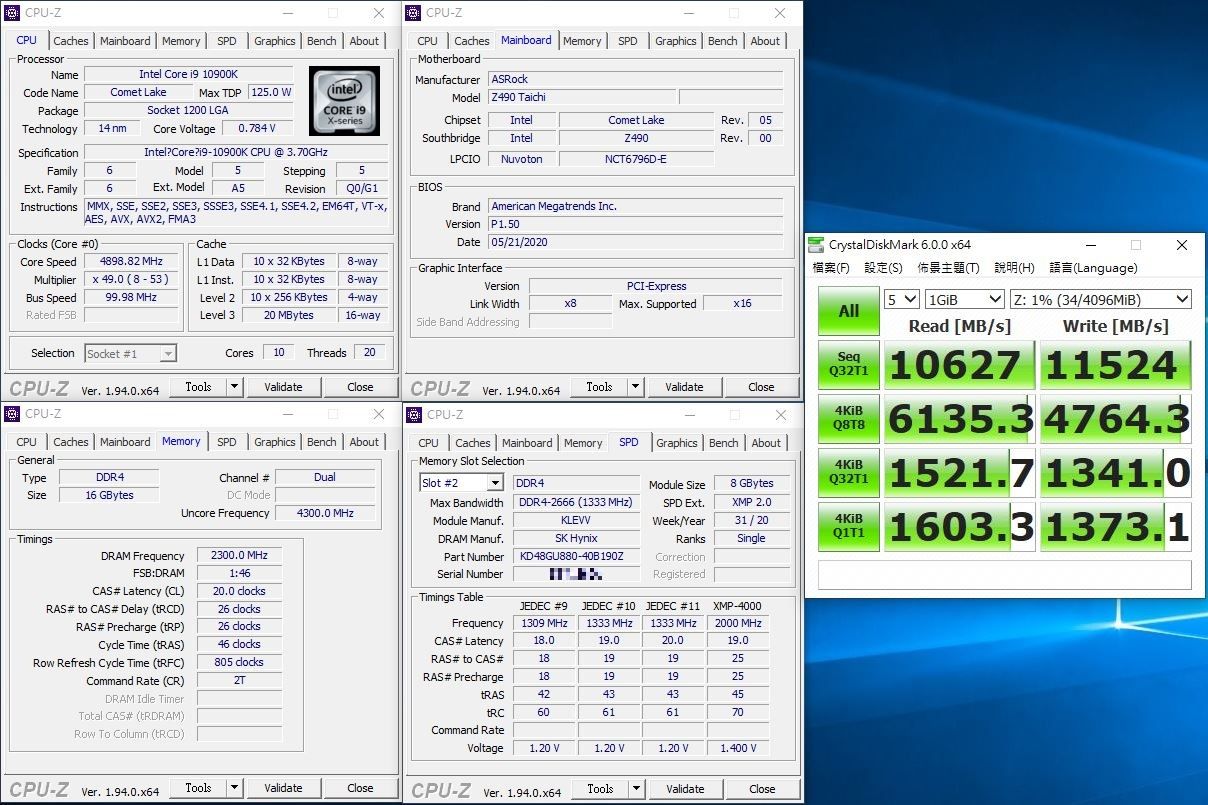Click the BIOS version P1.50 field
Image resolution: width=1208 pixels, height=805 pixels.
[x=635, y=224]
